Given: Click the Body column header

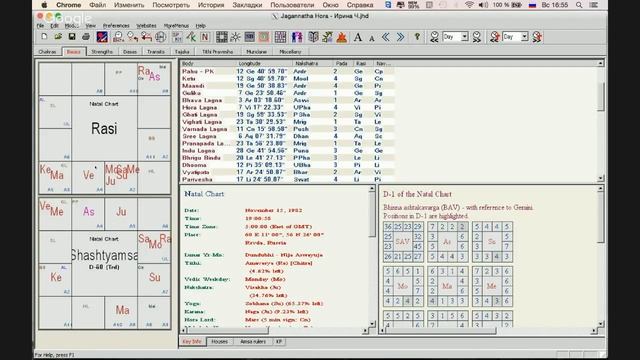Looking at the screenshot, I should [208, 64].
